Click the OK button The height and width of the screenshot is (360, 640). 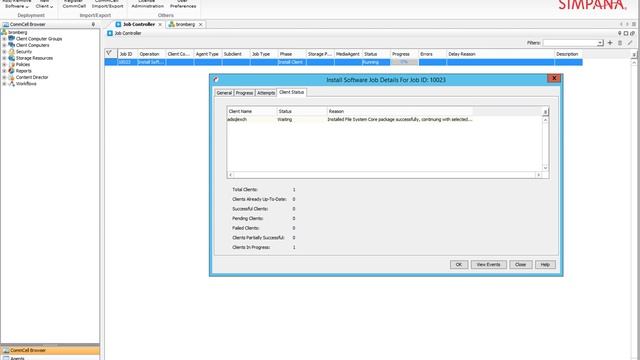459,264
